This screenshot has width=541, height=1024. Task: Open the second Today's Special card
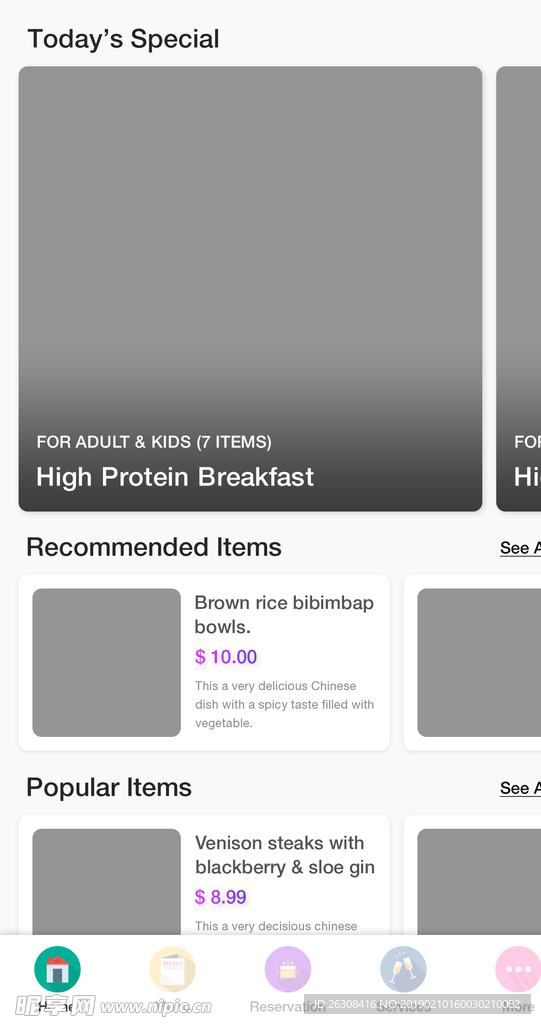[x=519, y=289]
